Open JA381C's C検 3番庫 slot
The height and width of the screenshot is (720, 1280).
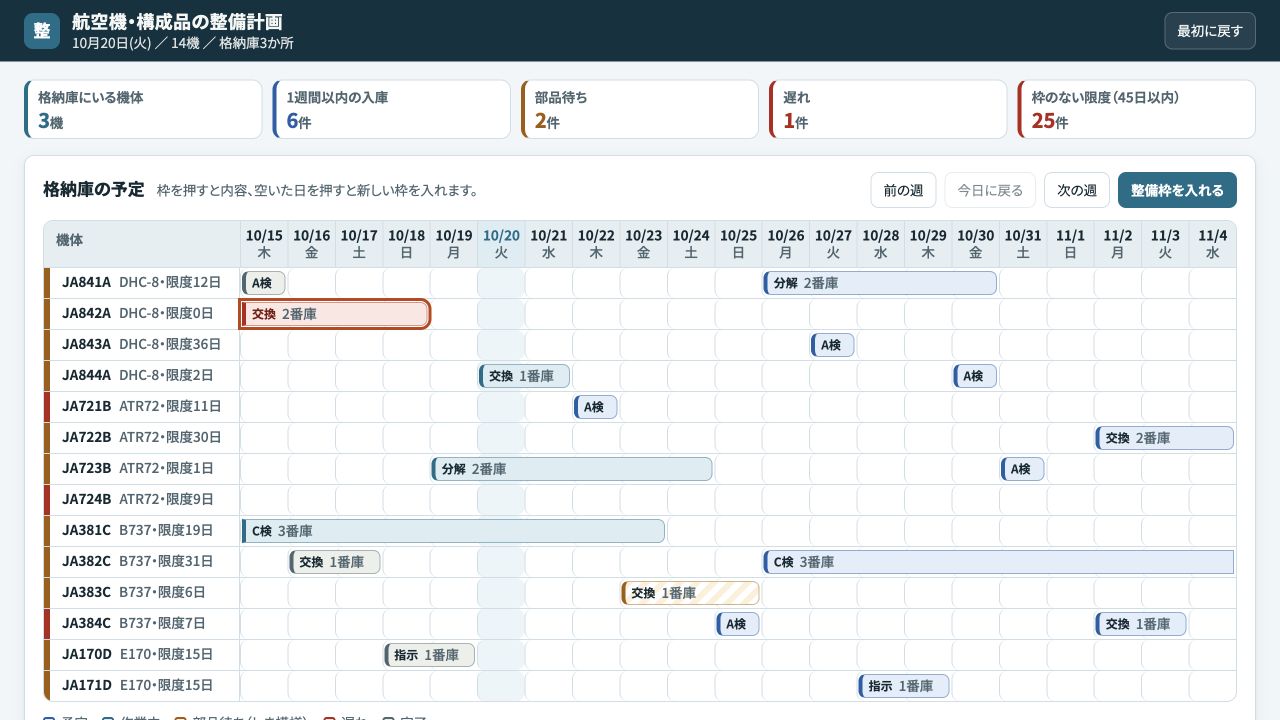pyautogui.click(x=453, y=531)
